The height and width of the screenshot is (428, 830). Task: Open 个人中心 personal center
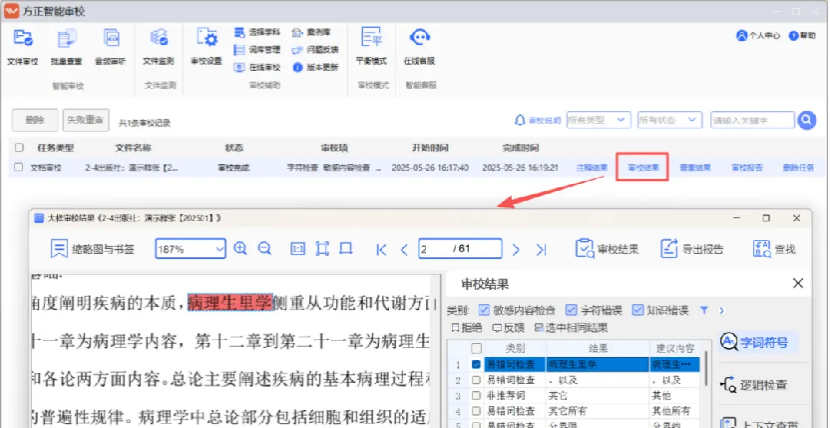coord(758,35)
